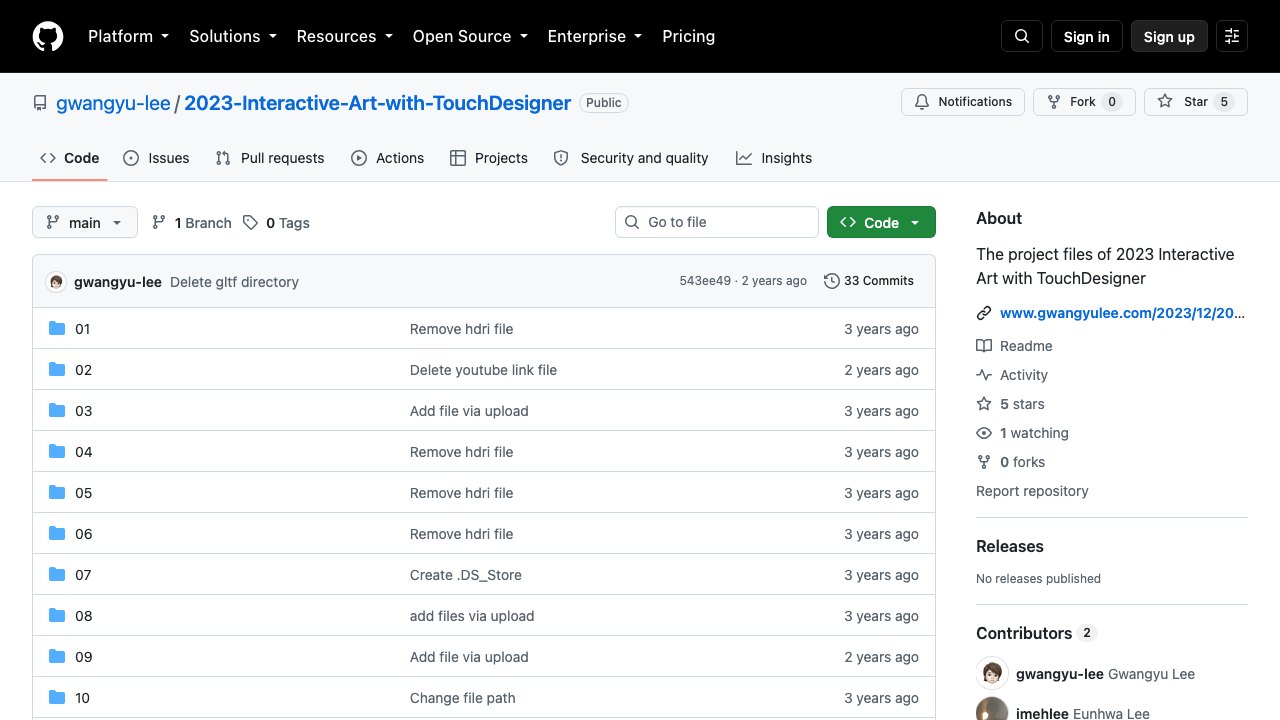Image resolution: width=1280 pixels, height=720 pixels.
Task: Click the search magnifier icon in header
Action: coord(1022,37)
